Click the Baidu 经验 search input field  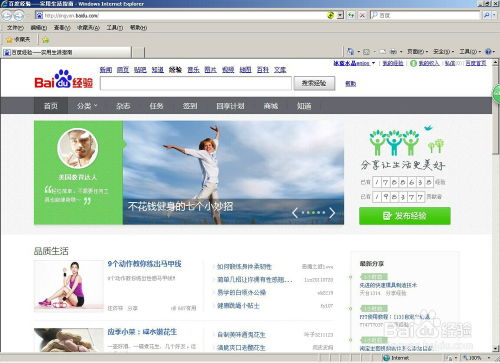[x=196, y=83]
